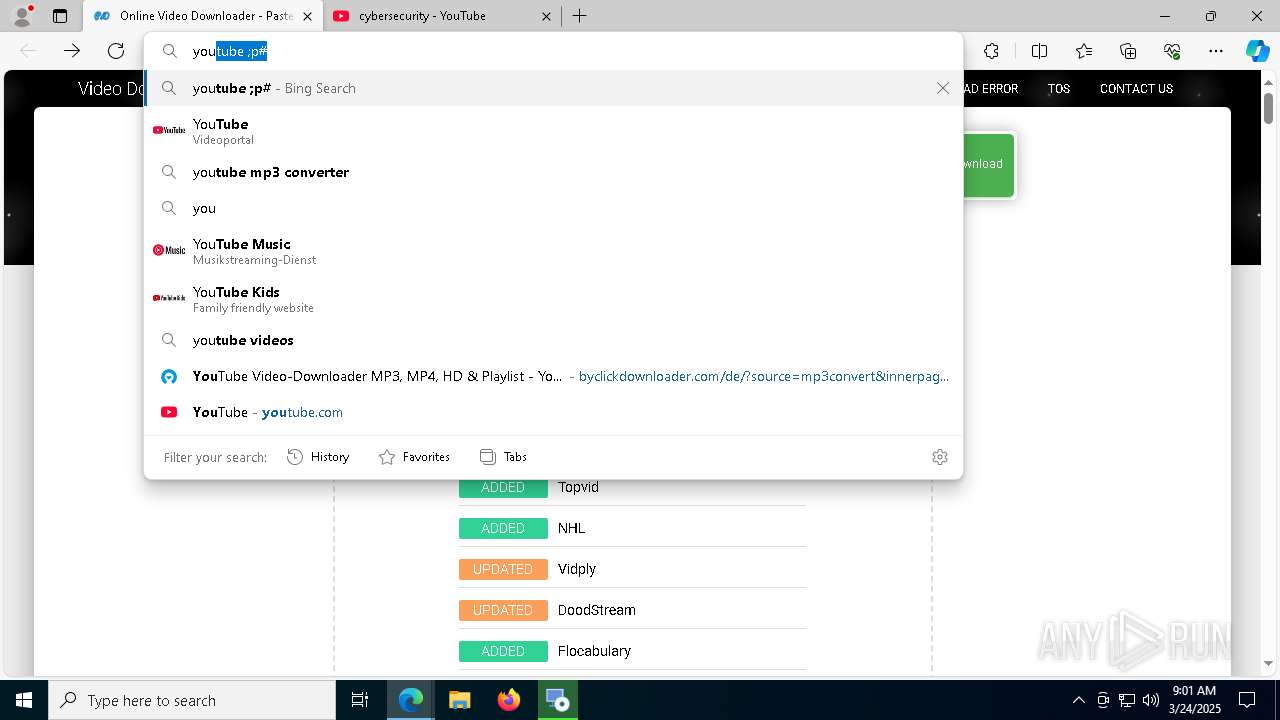This screenshot has width=1280, height=720.
Task: Select the 'you' search suggestion
Action: pyautogui.click(x=553, y=208)
